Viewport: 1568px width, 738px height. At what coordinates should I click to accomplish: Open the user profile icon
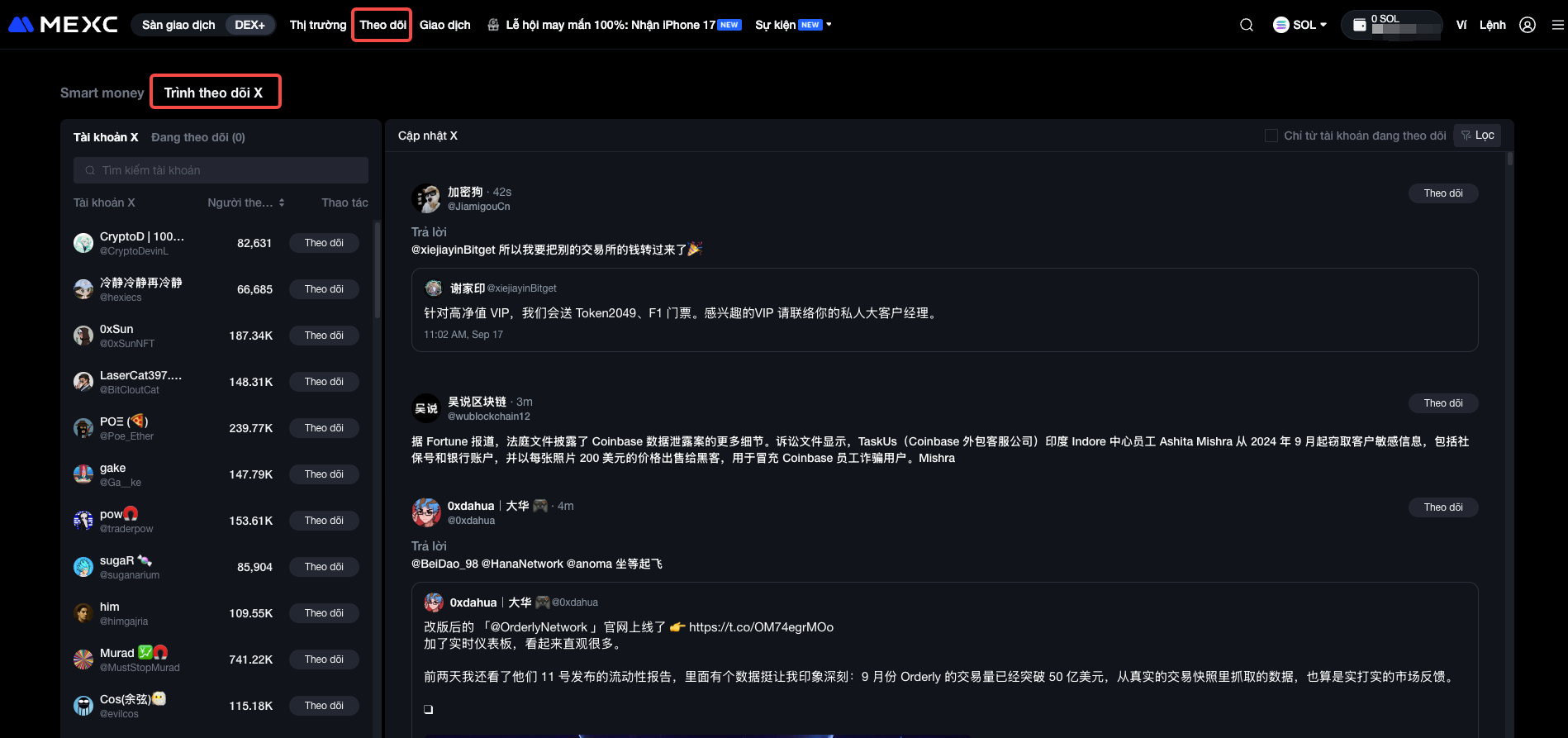(x=1528, y=25)
